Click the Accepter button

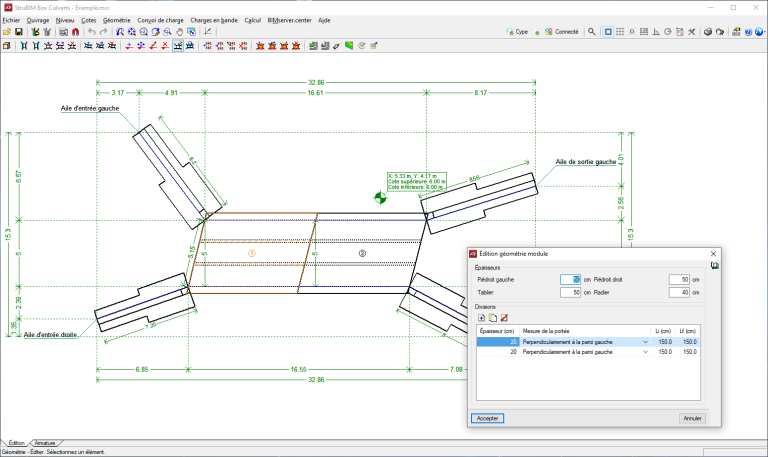pyautogui.click(x=487, y=418)
